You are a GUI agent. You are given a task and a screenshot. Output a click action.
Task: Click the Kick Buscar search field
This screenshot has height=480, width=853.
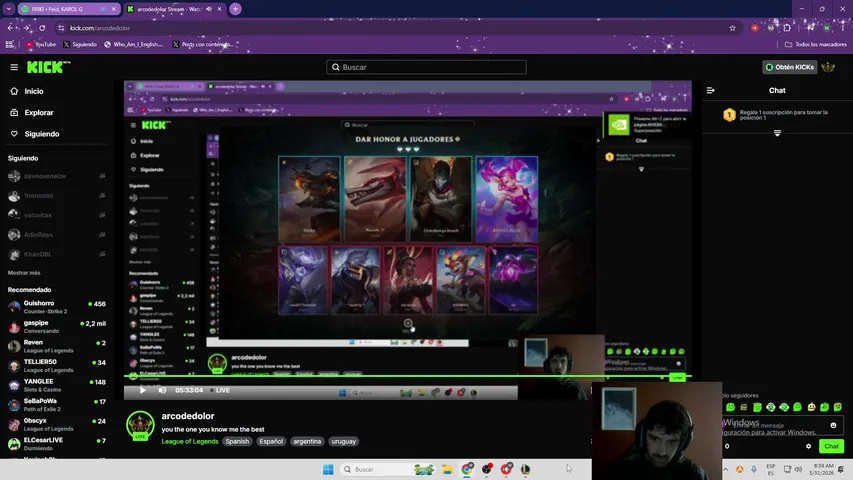point(426,67)
